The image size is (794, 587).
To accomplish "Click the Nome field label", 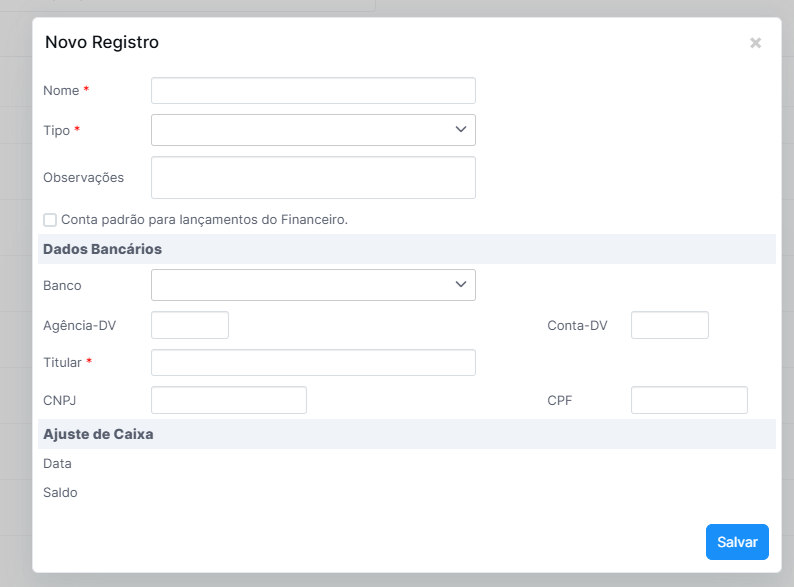I will (x=61, y=91).
